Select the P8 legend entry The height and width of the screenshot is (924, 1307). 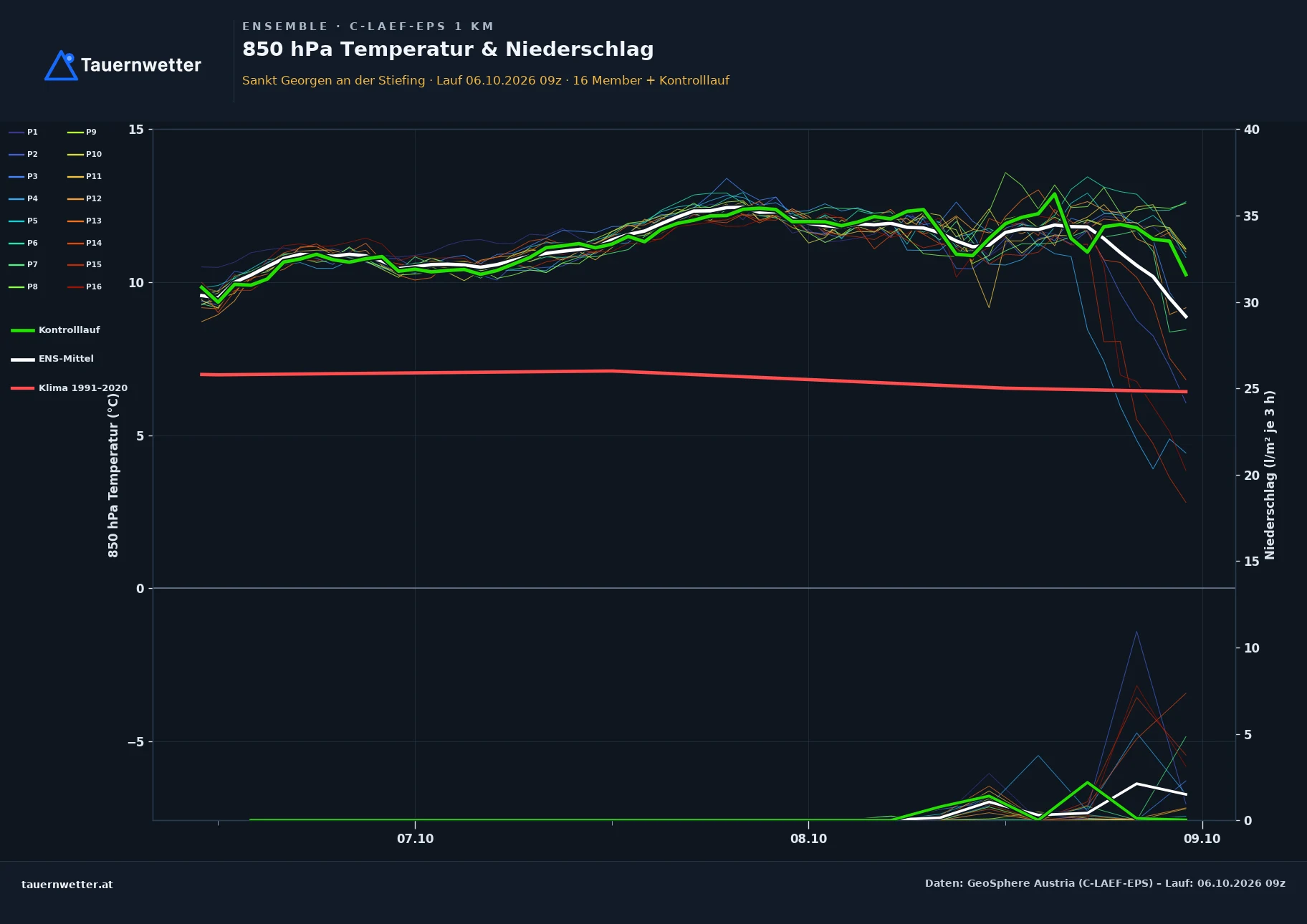click(24, 287)
